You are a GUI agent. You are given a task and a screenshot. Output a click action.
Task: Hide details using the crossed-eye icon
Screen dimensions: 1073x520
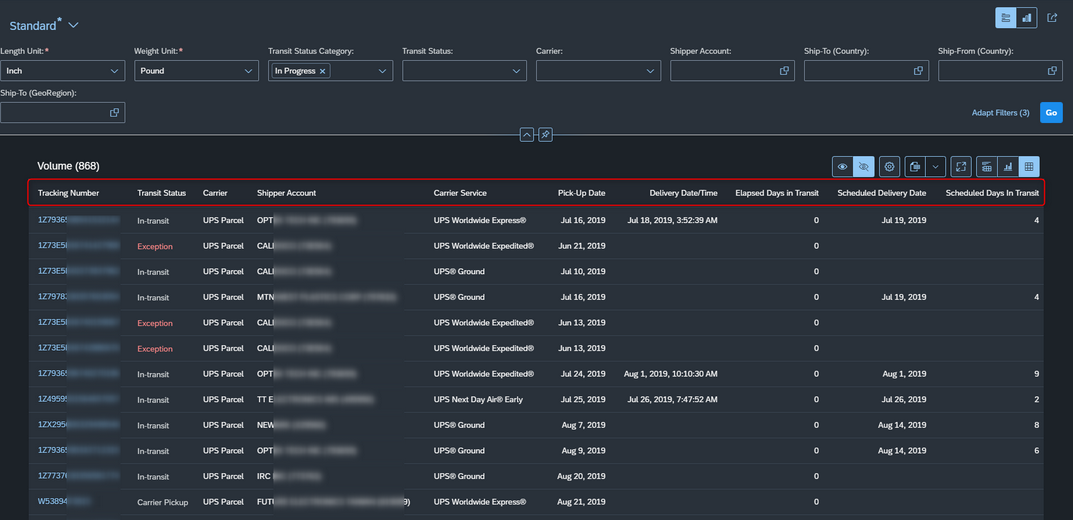coord(864,166)
